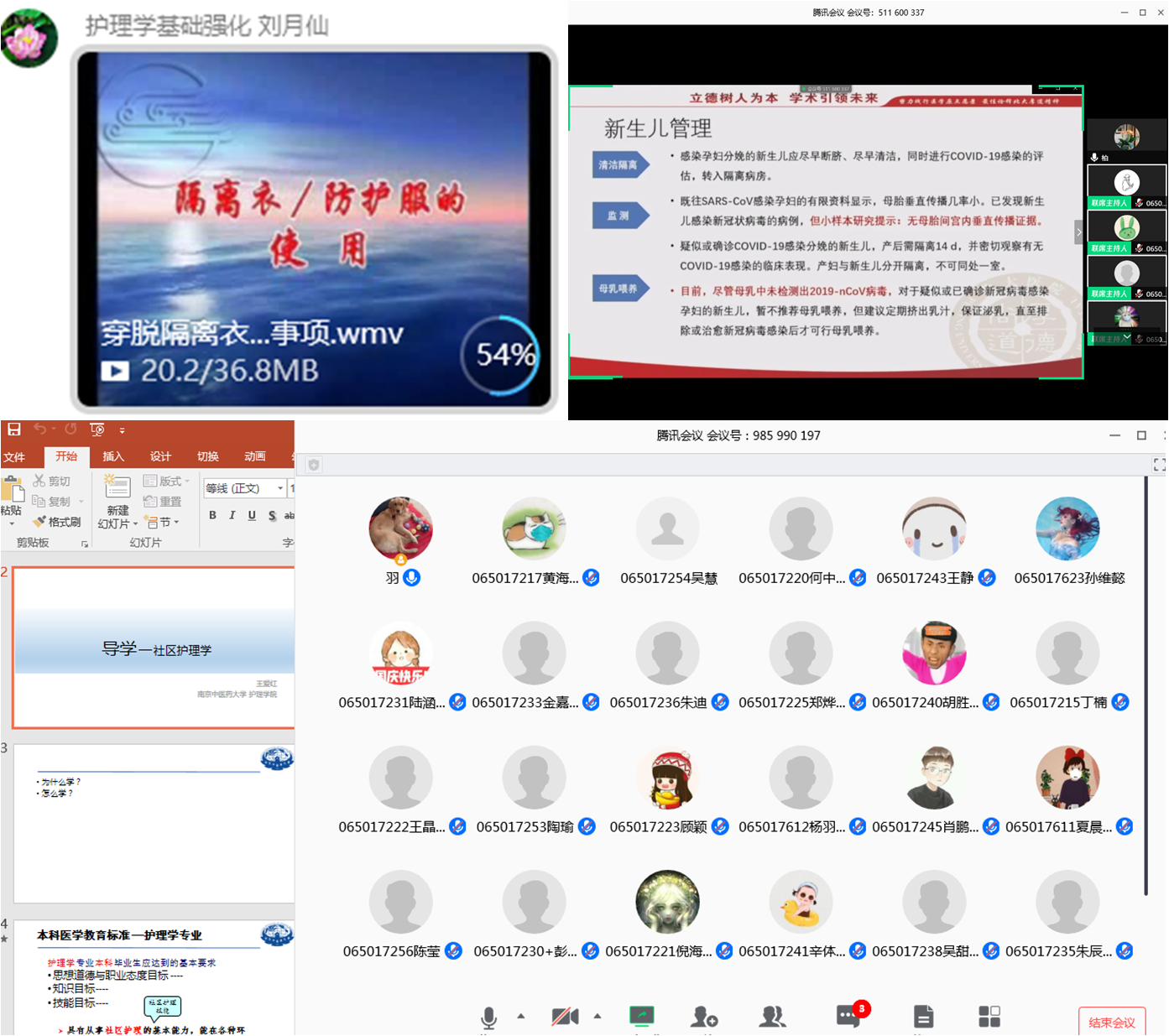This screenshot has width=1169, height=1036.
Task: Open chat with 3 unread messages
Action: click(848, 1017)
